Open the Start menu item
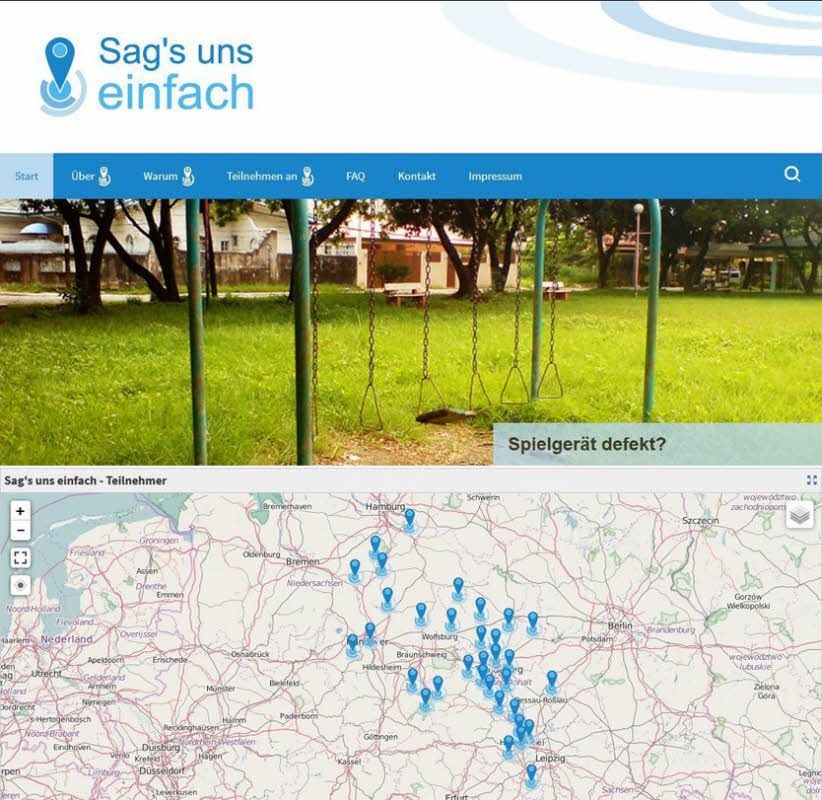The height and width of the screenshot is (800, 822). click(26, 176)
